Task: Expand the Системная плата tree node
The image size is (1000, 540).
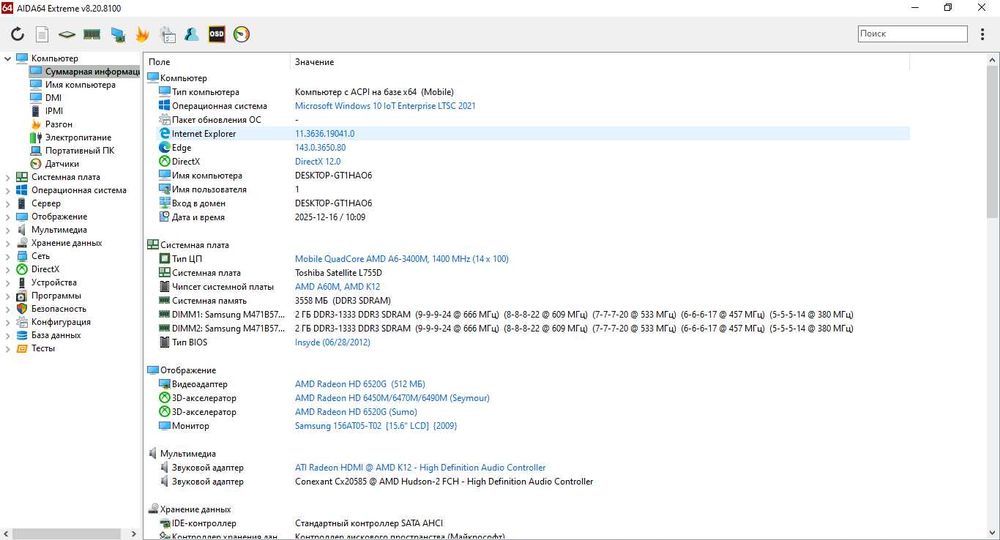Action: click(x=8, y=177)
